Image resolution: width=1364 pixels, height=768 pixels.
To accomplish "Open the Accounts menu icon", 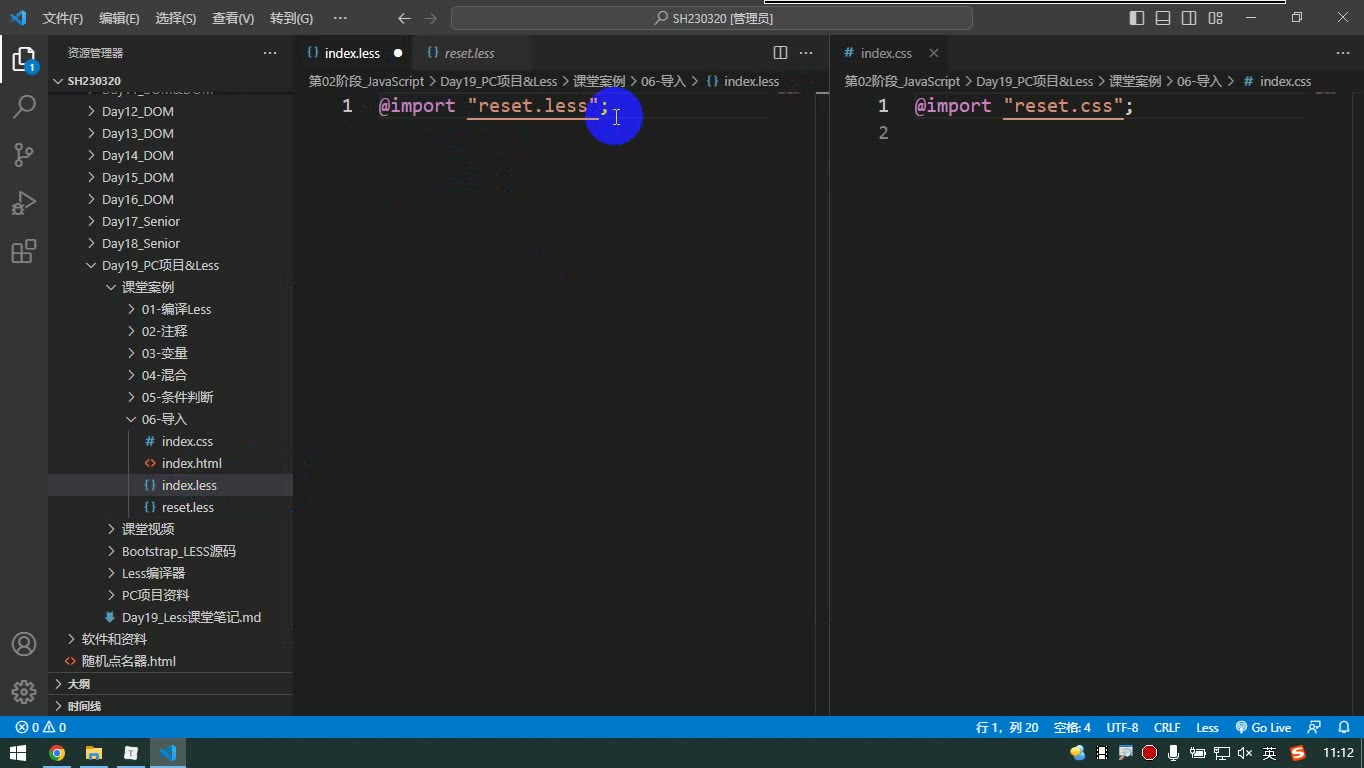I will click(24, 644).
